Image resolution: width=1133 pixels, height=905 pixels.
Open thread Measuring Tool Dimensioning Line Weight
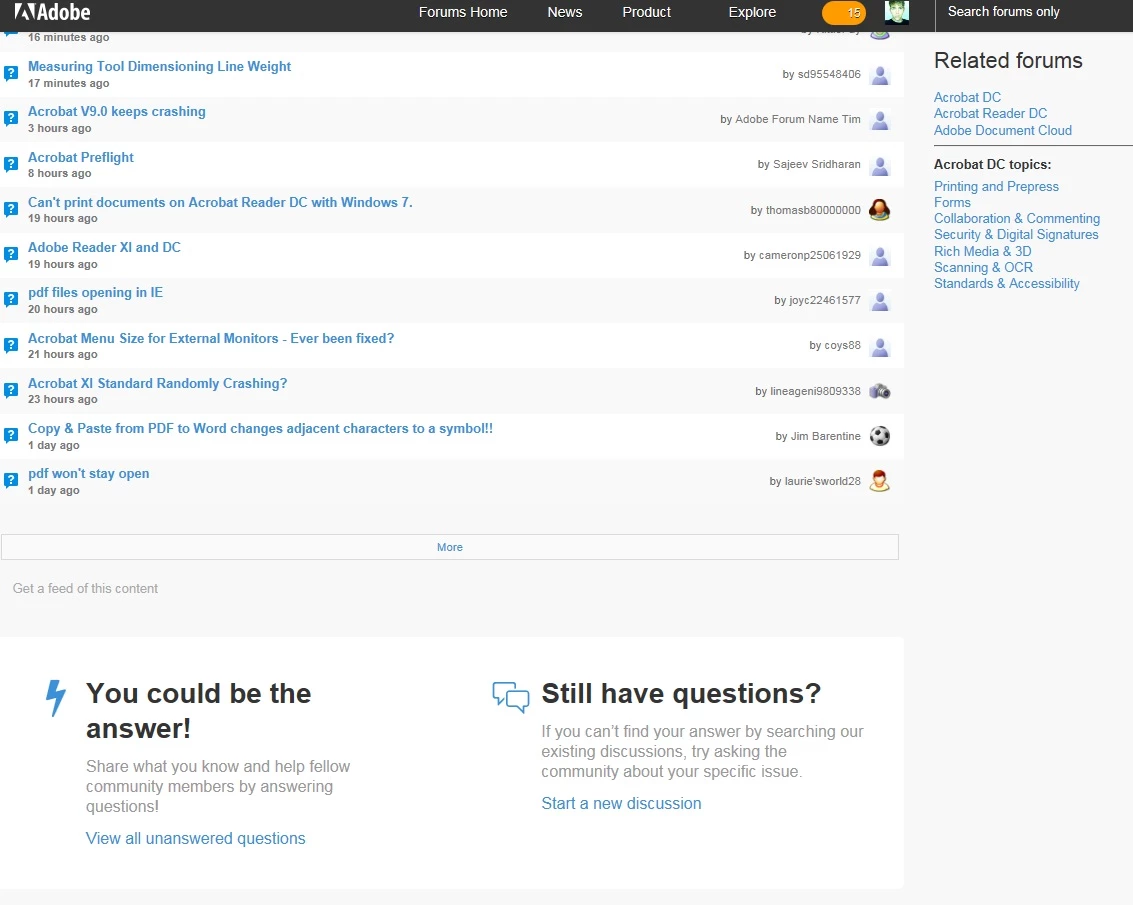[x=159, y=67]
